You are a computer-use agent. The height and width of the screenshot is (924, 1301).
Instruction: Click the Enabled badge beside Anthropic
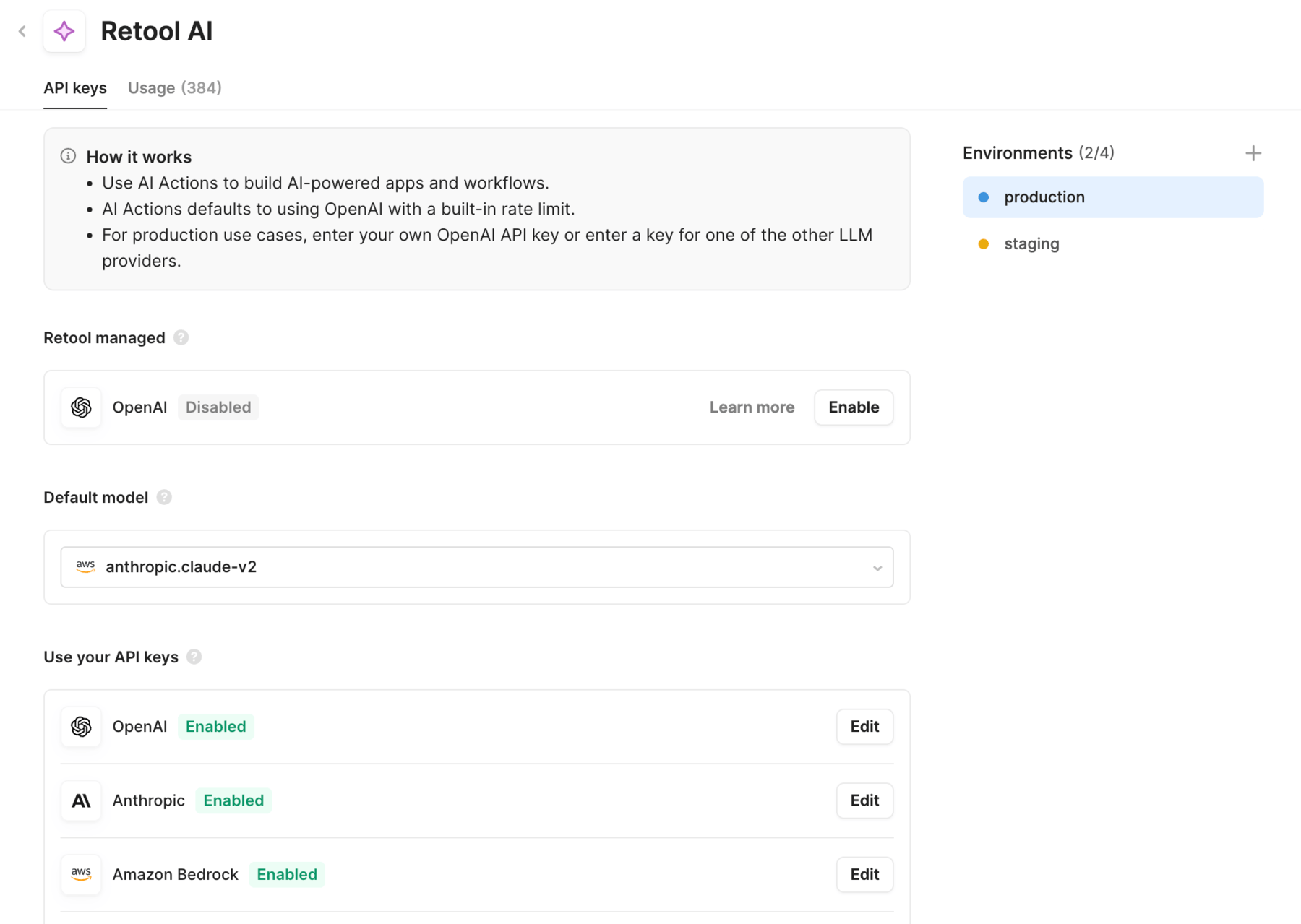point(233,800)
